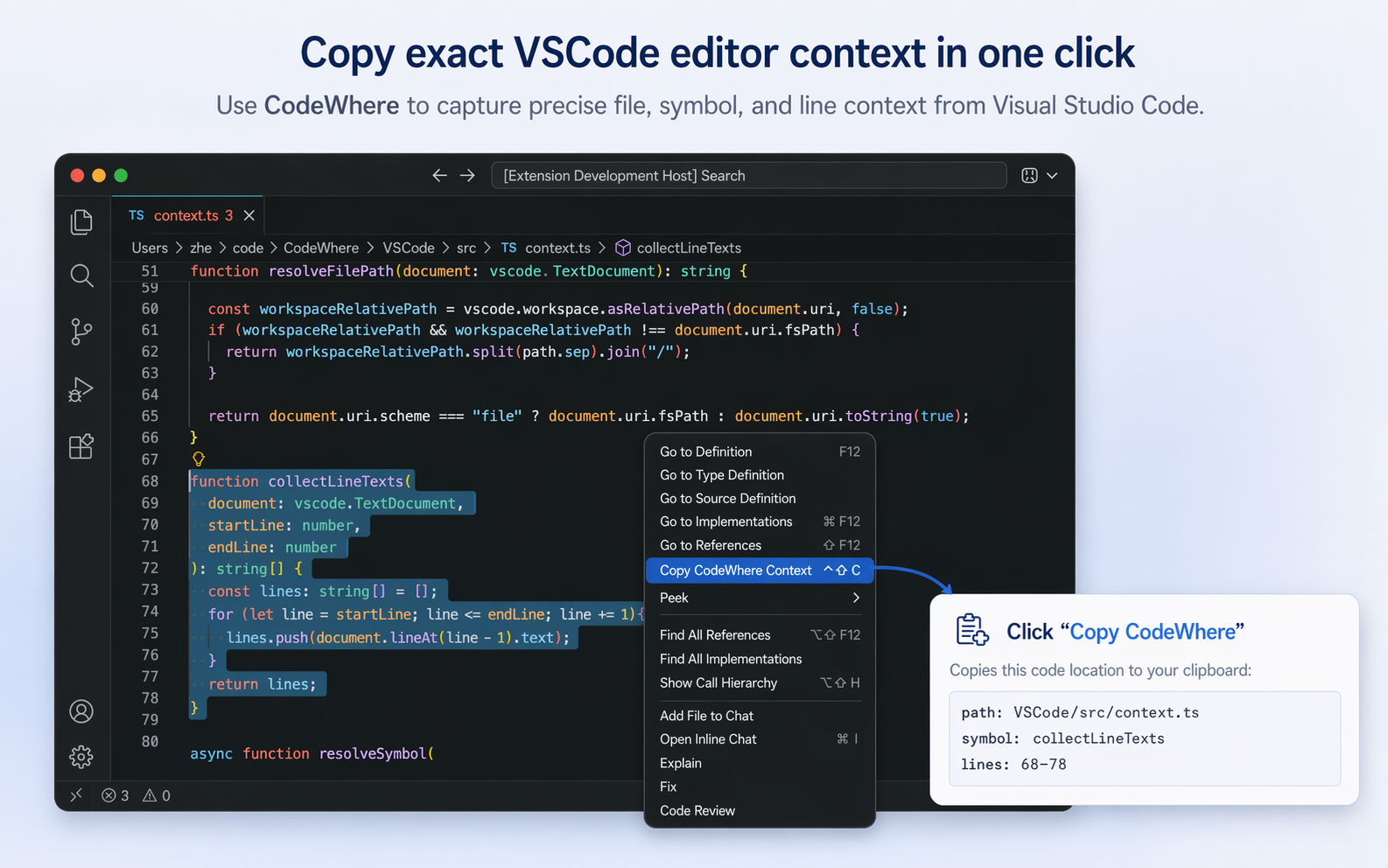Click context.ts in the breadcrumb path
1388x868 pixels.
[x=557, y=248]
